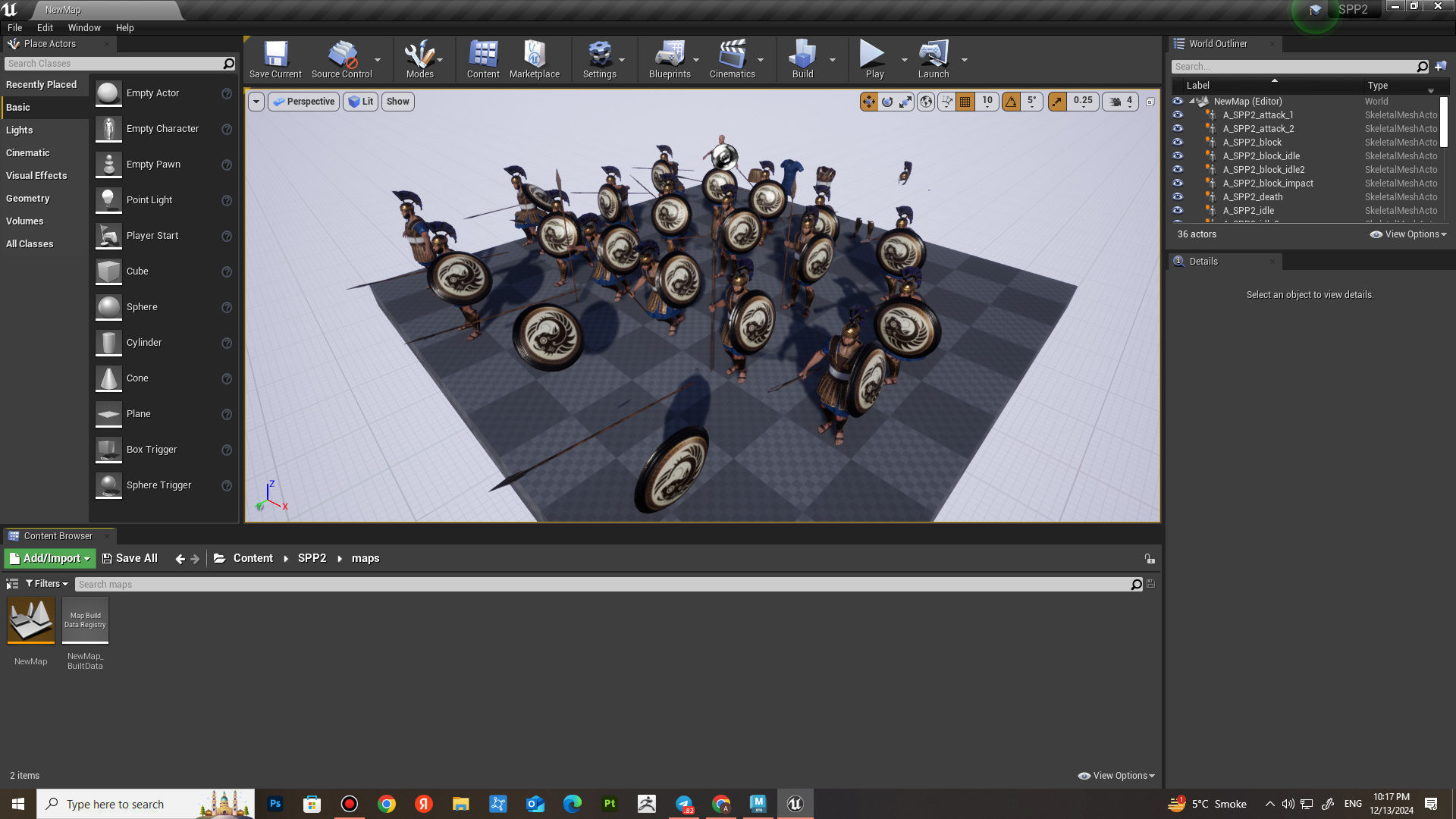This screenshot has height=819, width=1456.
Task: Open the Window menu
Action: pos(84,28)
